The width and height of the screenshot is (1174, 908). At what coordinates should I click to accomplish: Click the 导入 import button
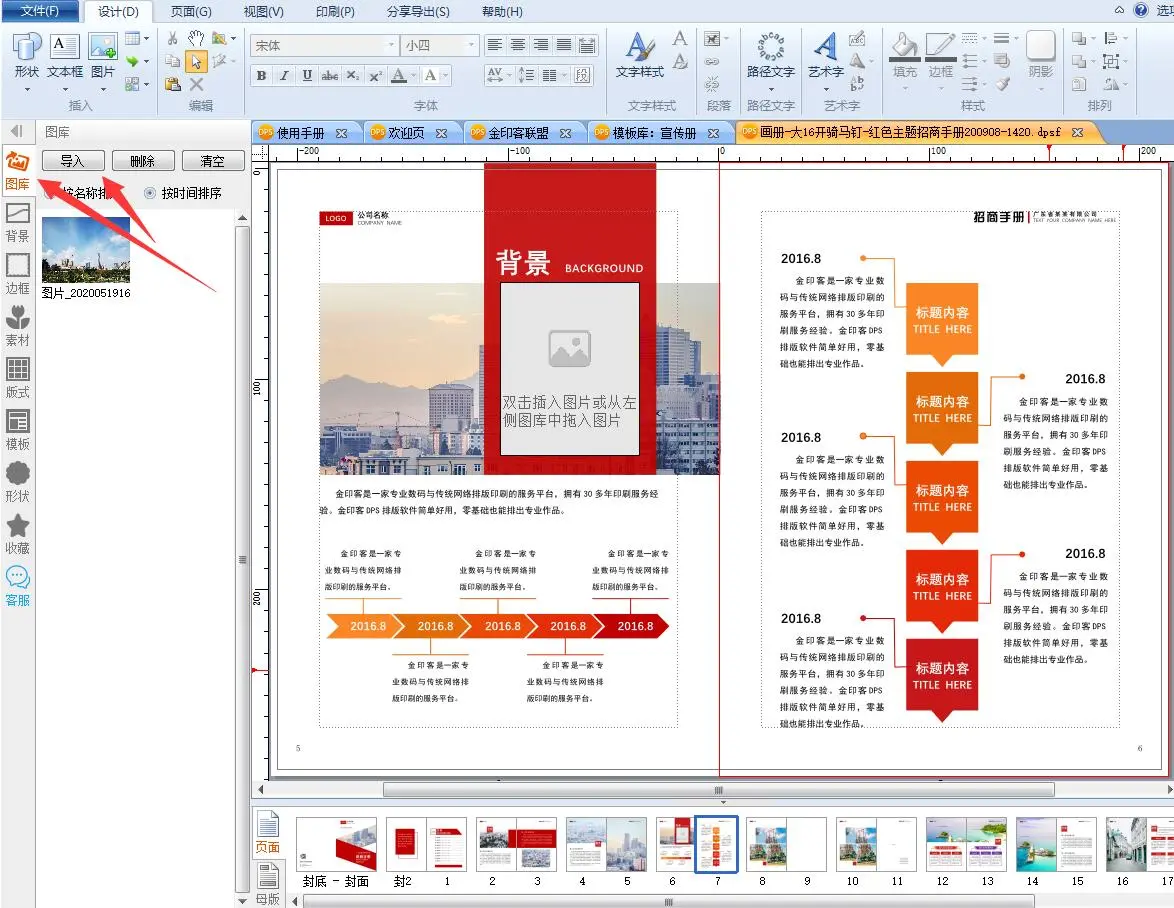pos(72,161)
